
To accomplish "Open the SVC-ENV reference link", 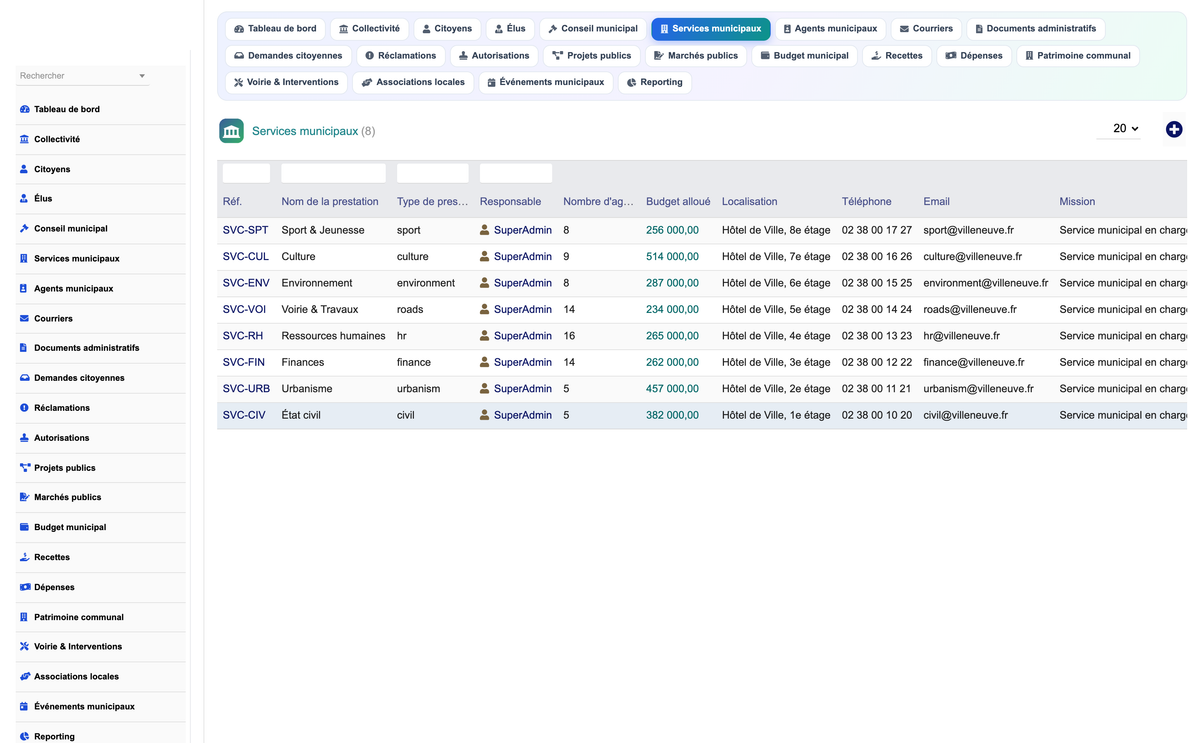I will point(246,283).
